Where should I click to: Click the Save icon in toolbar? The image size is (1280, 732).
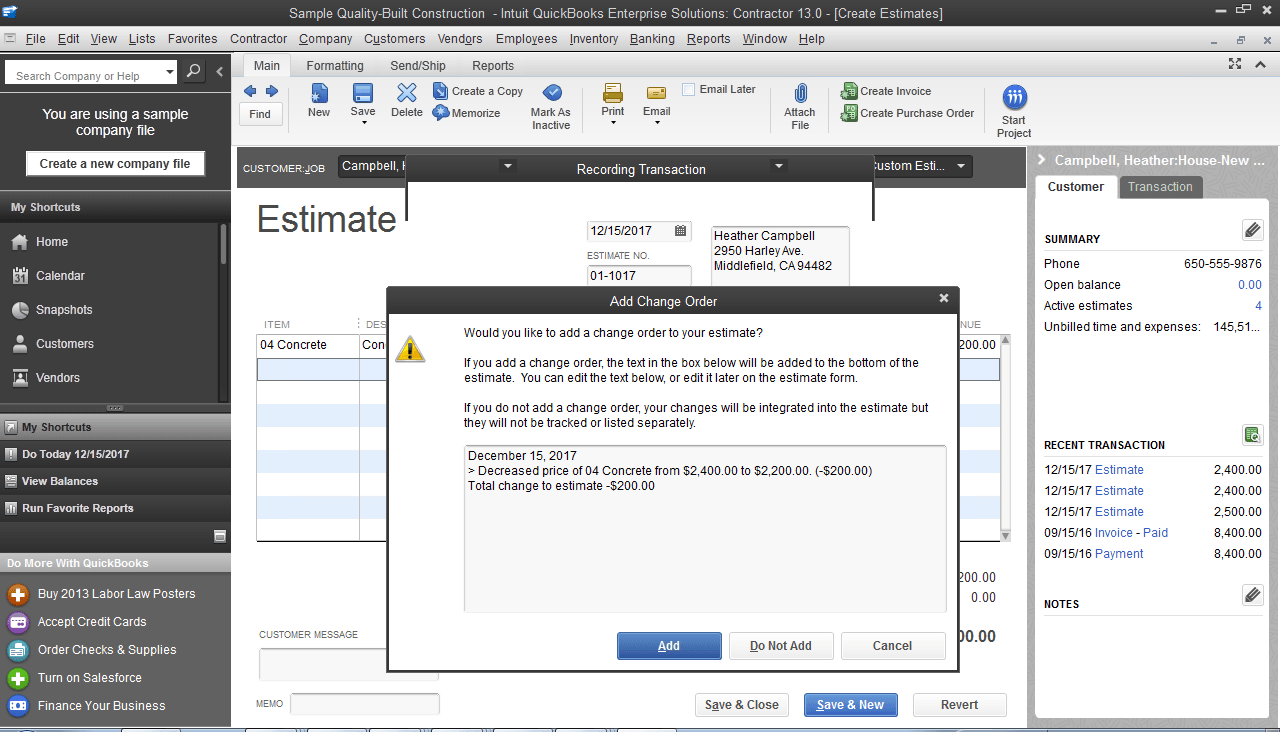point(363,93)
